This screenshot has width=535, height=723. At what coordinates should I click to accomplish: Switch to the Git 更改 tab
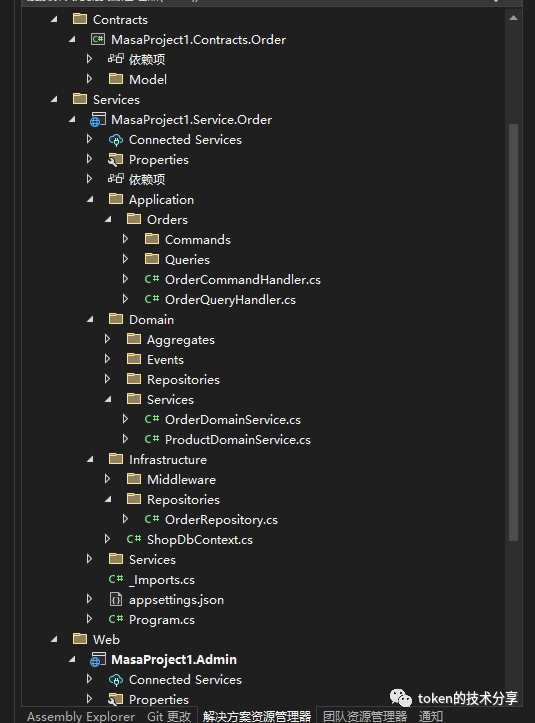click(169, 716)
